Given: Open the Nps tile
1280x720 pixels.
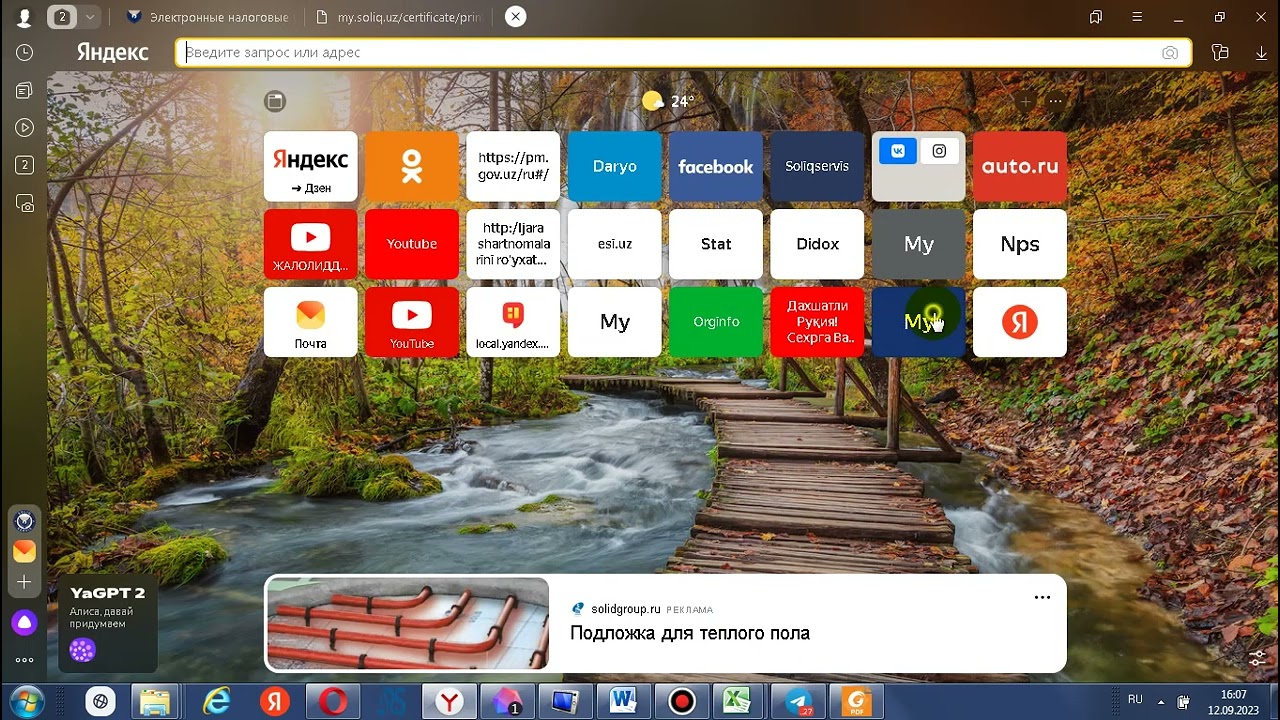Looking at the screenshot, I should click(1020, 244).
